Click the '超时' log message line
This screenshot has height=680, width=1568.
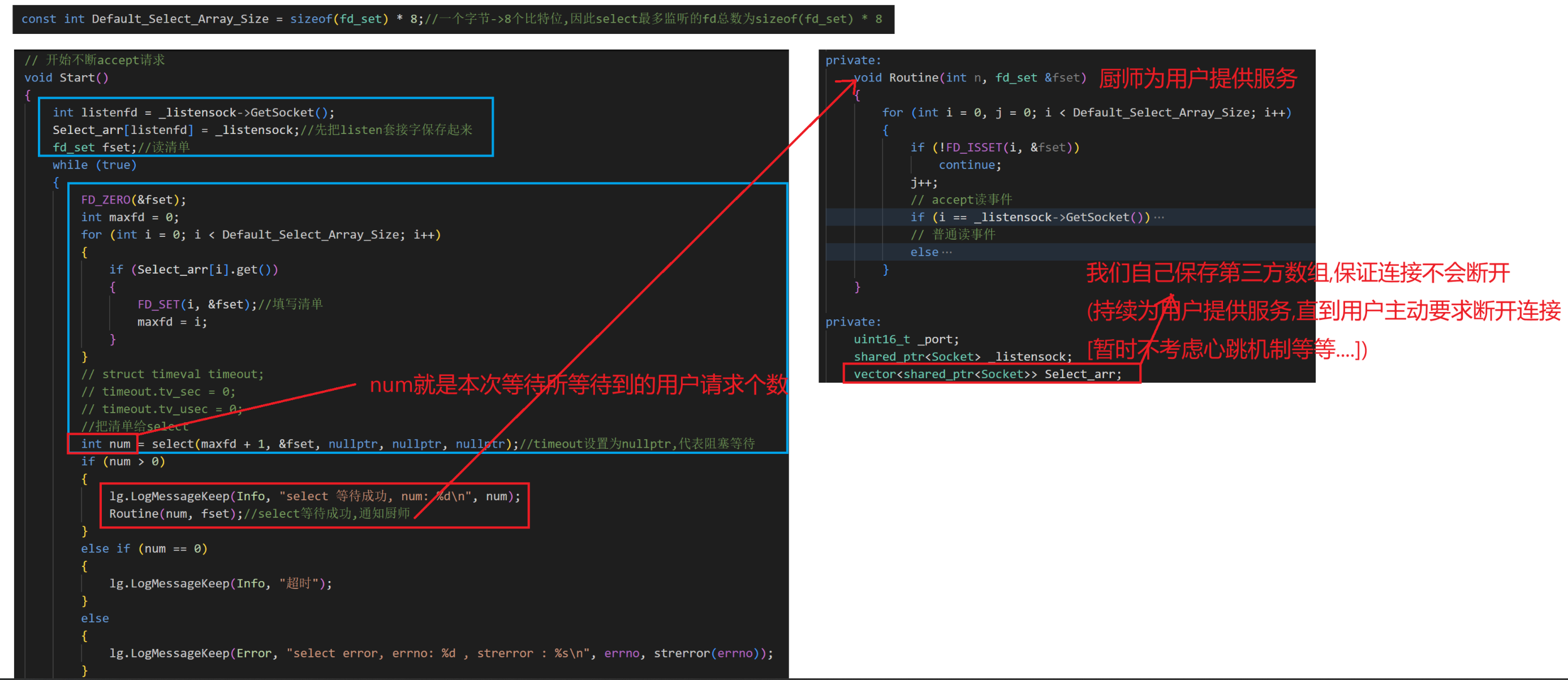tap(221, 584)
